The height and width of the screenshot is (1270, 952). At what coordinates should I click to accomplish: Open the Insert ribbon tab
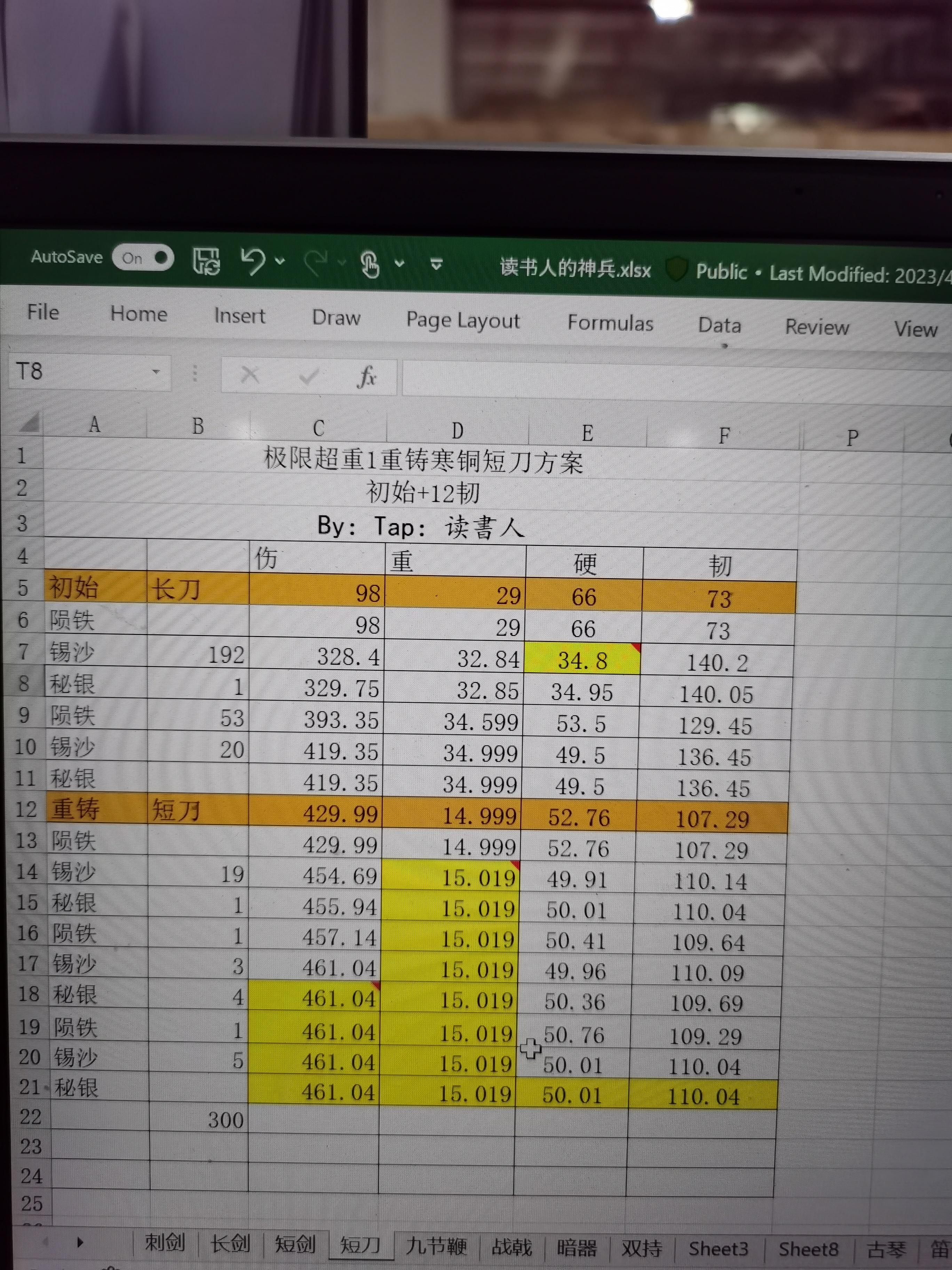pyautogui.click(x=239, y=316)
